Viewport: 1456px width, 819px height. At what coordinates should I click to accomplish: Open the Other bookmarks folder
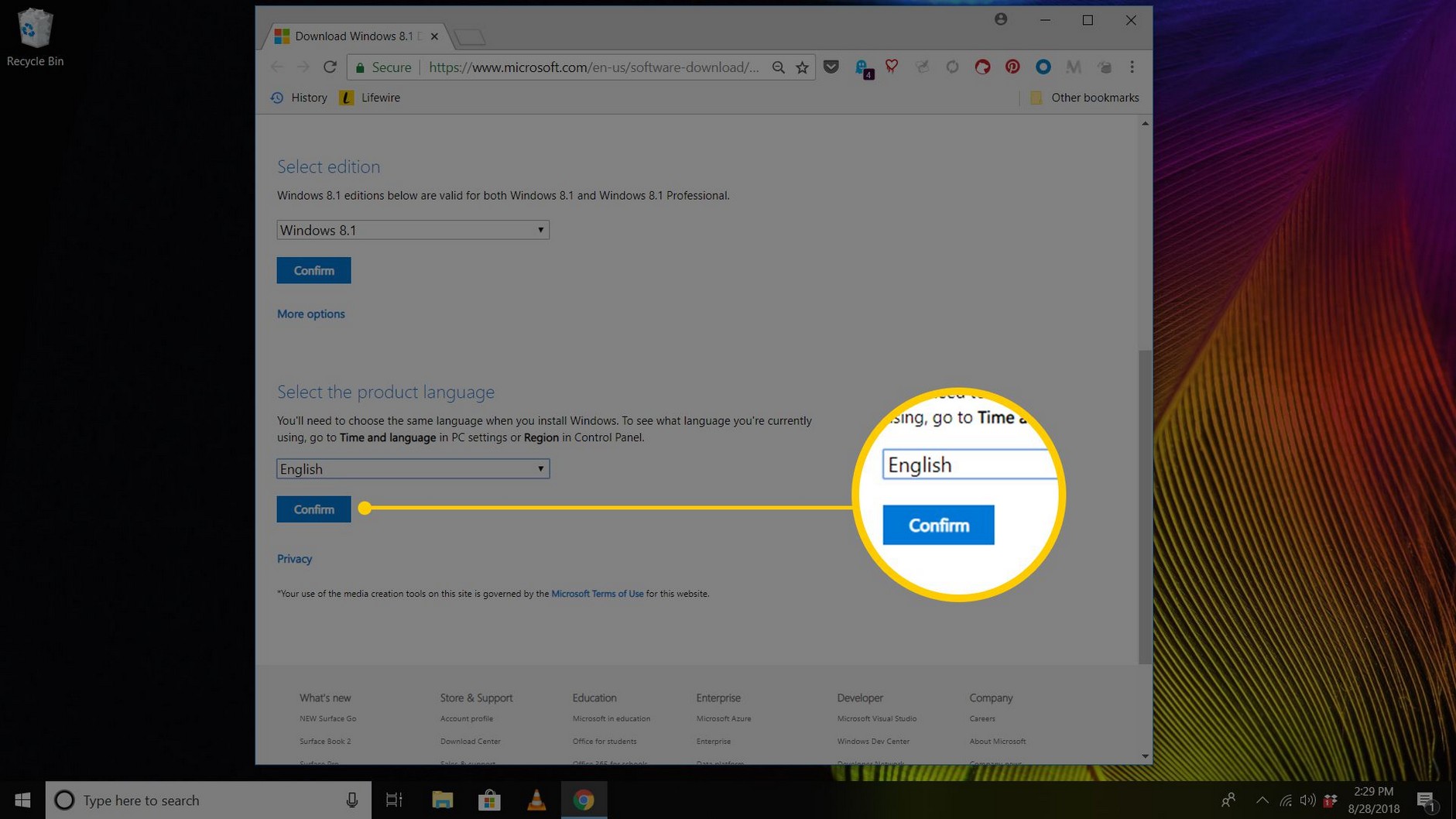click(x=1084, y=98)
